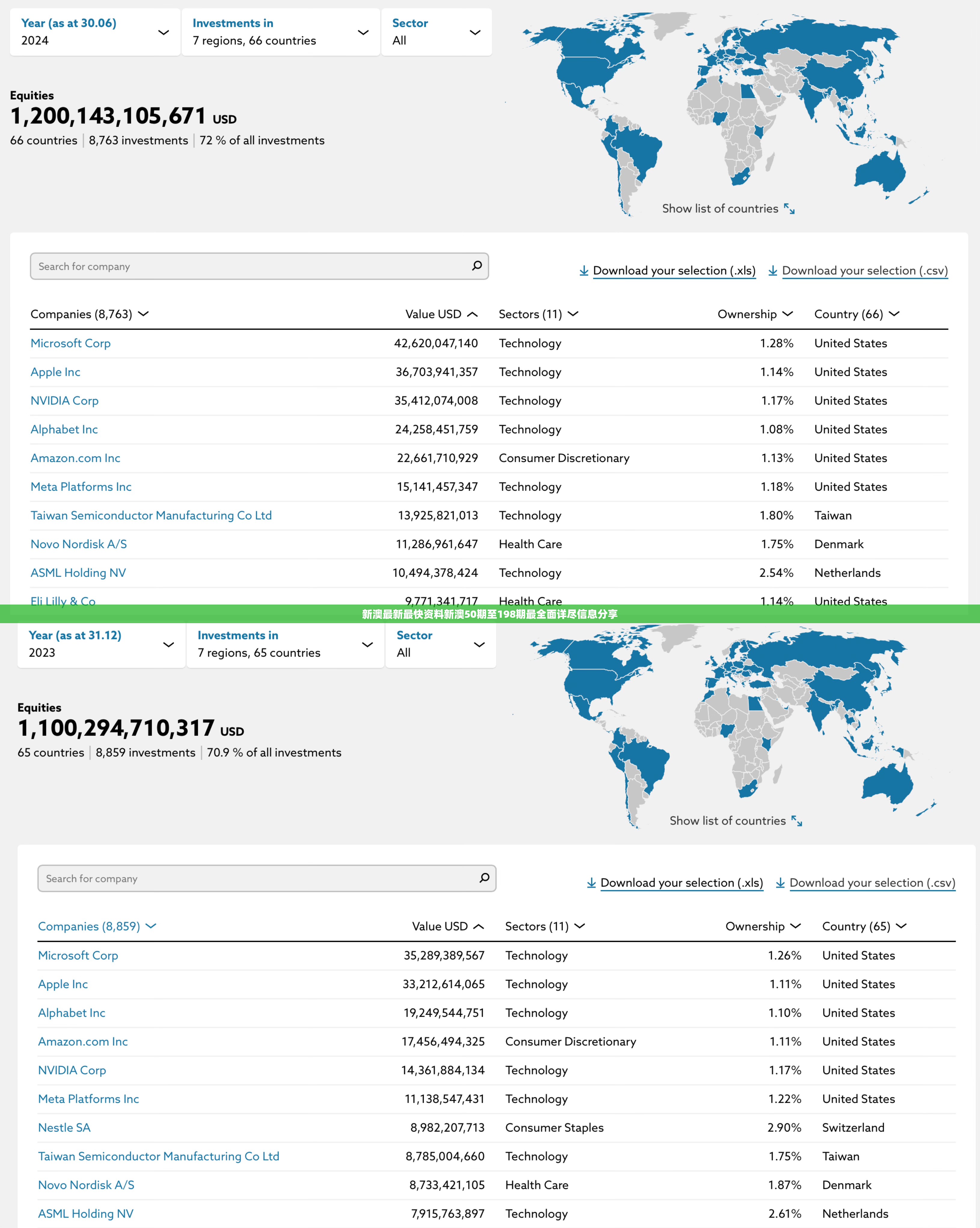Open ASML Holding NV with 2.61% ownership

85,1214
